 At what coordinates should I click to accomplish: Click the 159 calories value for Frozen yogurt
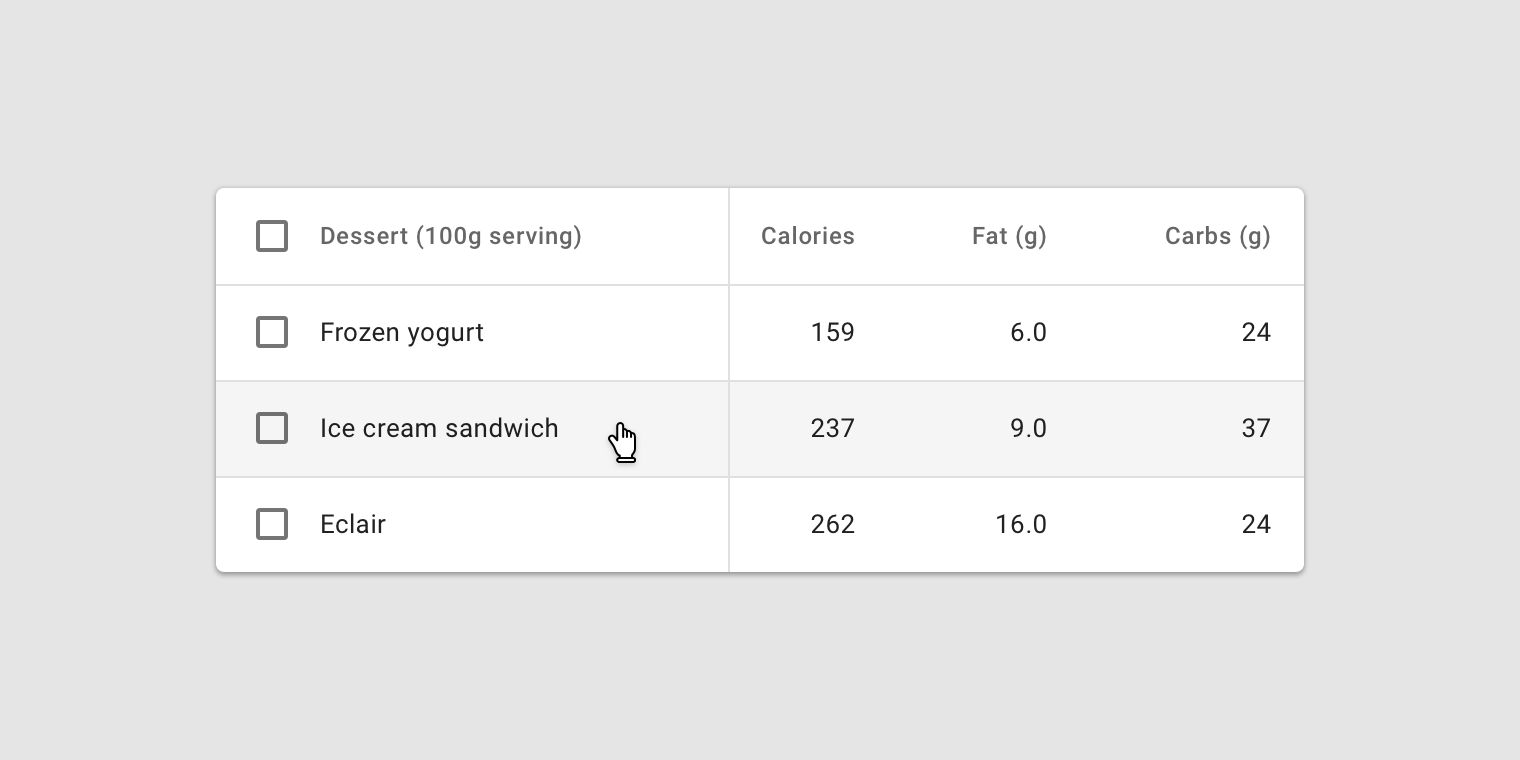[832, 332]
